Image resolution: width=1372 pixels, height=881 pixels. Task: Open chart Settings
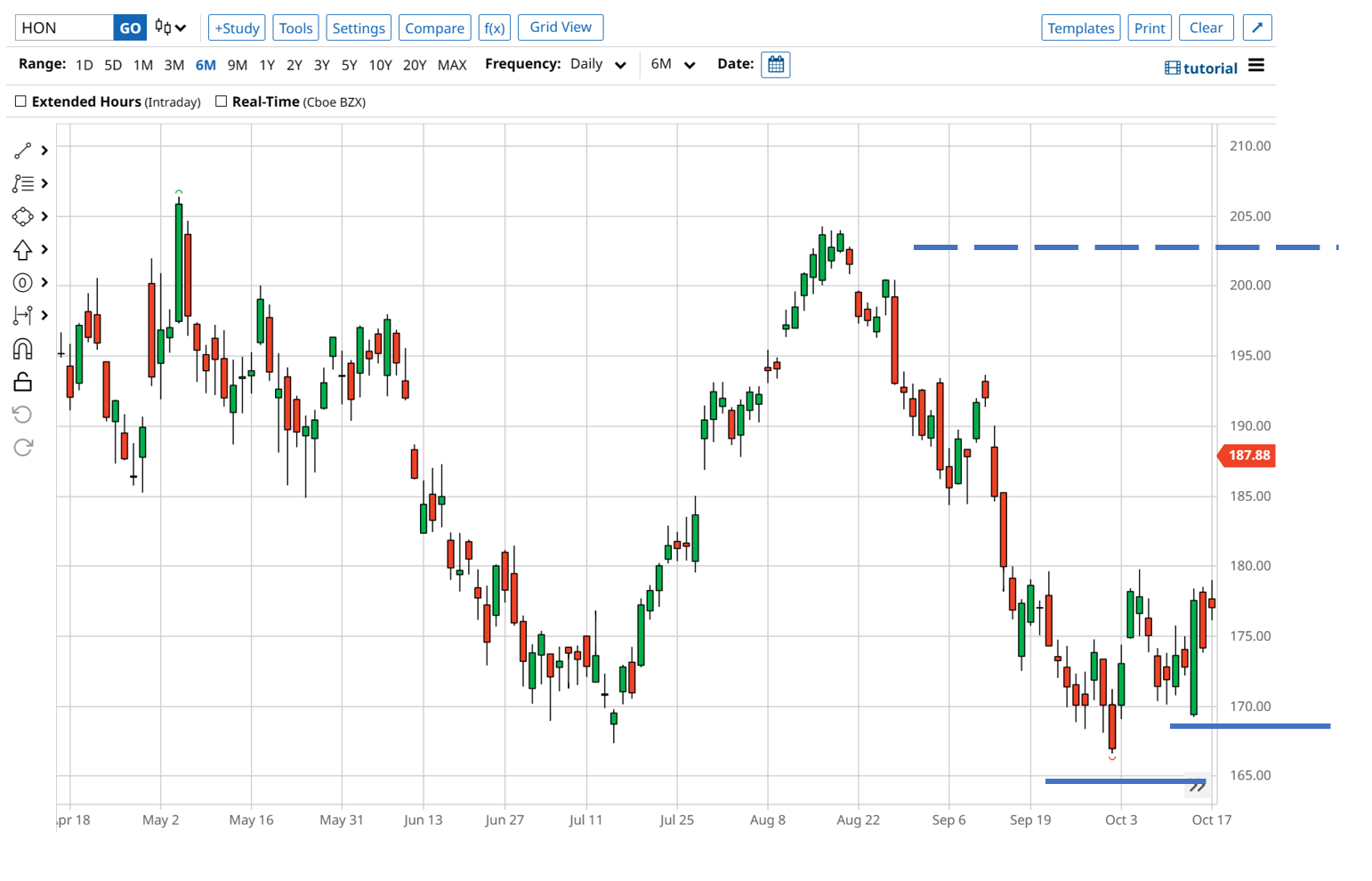359,28
